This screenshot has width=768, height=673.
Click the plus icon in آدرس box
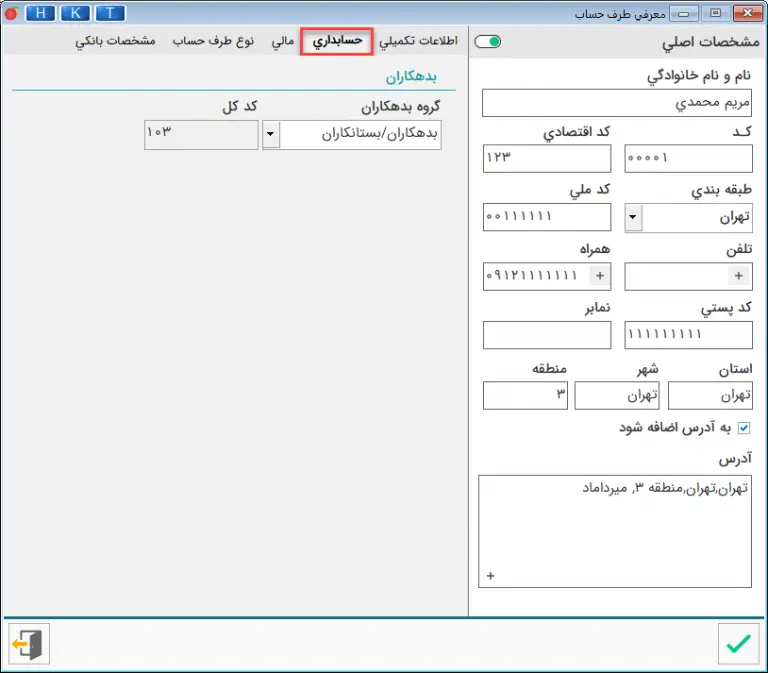(x=491, y=575)
